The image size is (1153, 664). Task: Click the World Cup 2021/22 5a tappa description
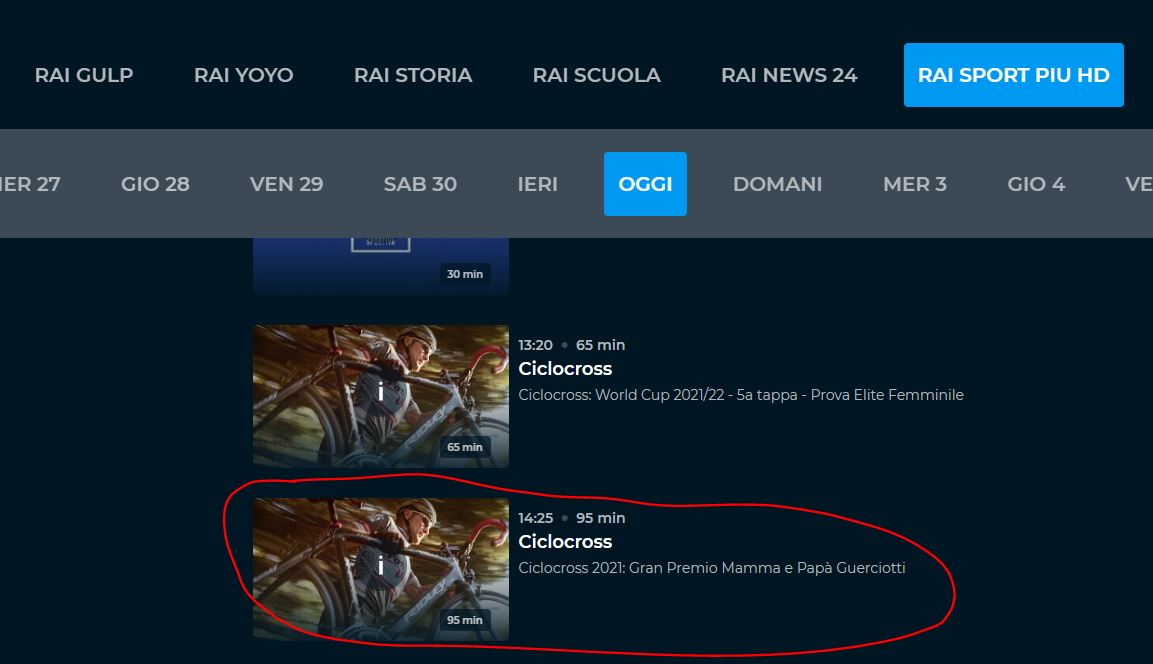pyautogui.click(x=740, y=395)
